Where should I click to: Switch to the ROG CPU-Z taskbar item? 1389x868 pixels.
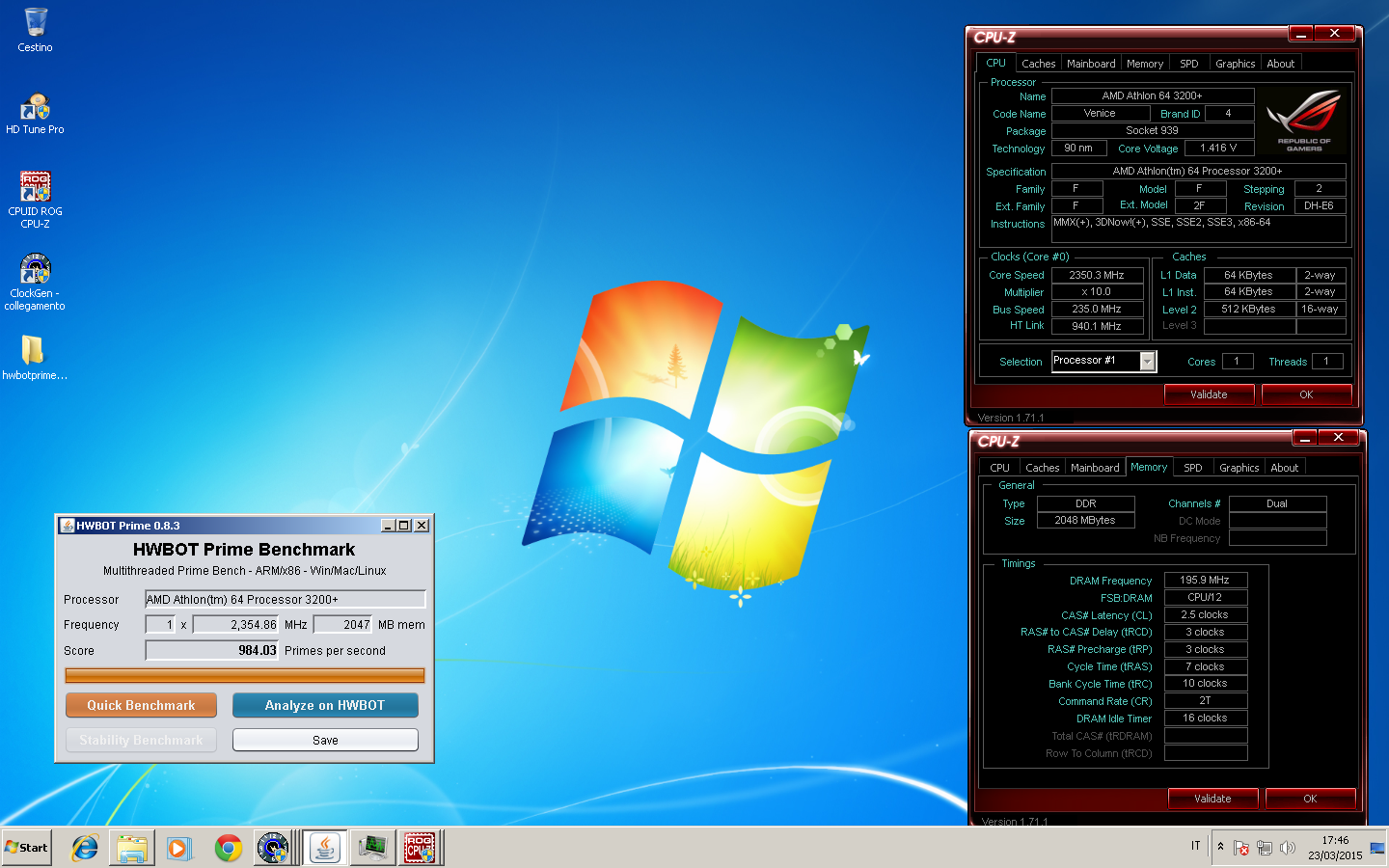420,848
